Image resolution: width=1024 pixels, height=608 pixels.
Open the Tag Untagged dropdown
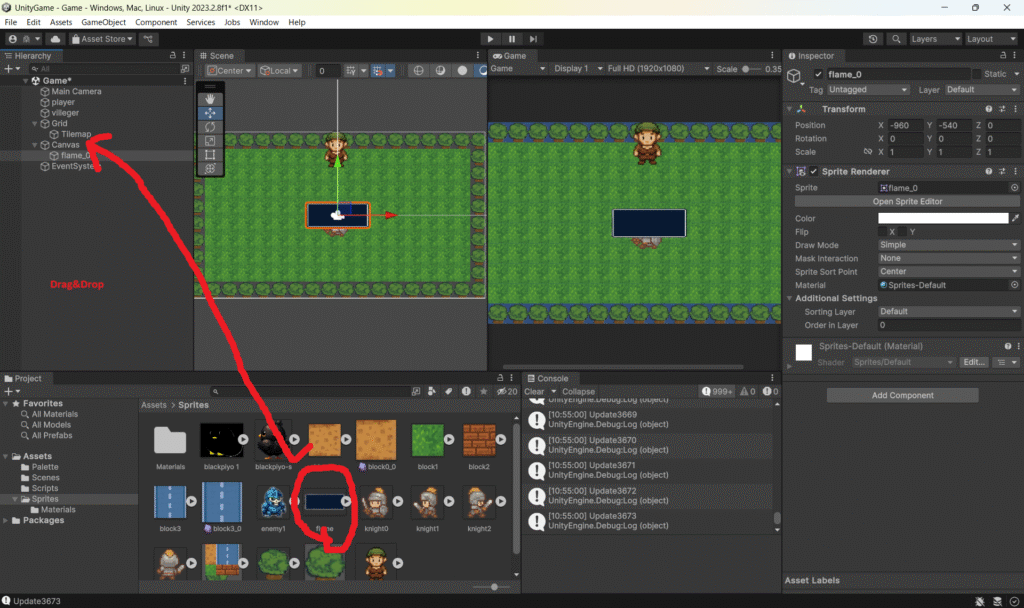pos(867,89)
